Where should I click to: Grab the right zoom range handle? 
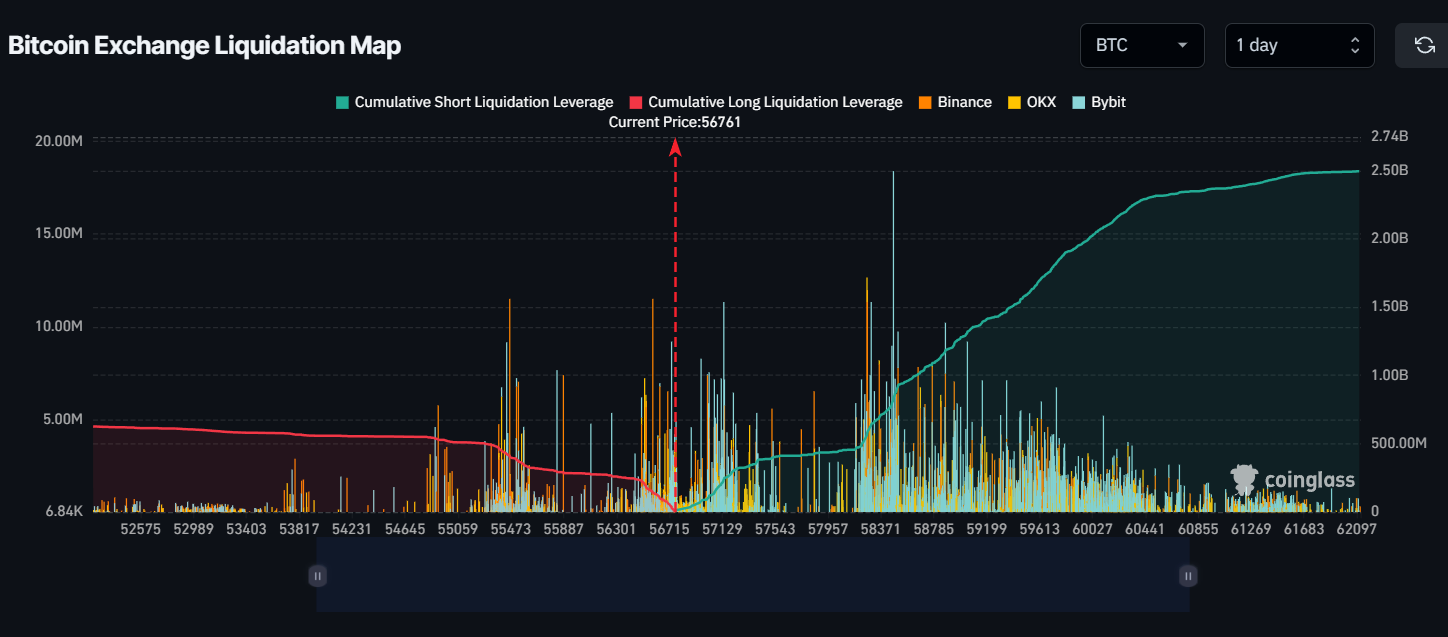point(1188,575)
